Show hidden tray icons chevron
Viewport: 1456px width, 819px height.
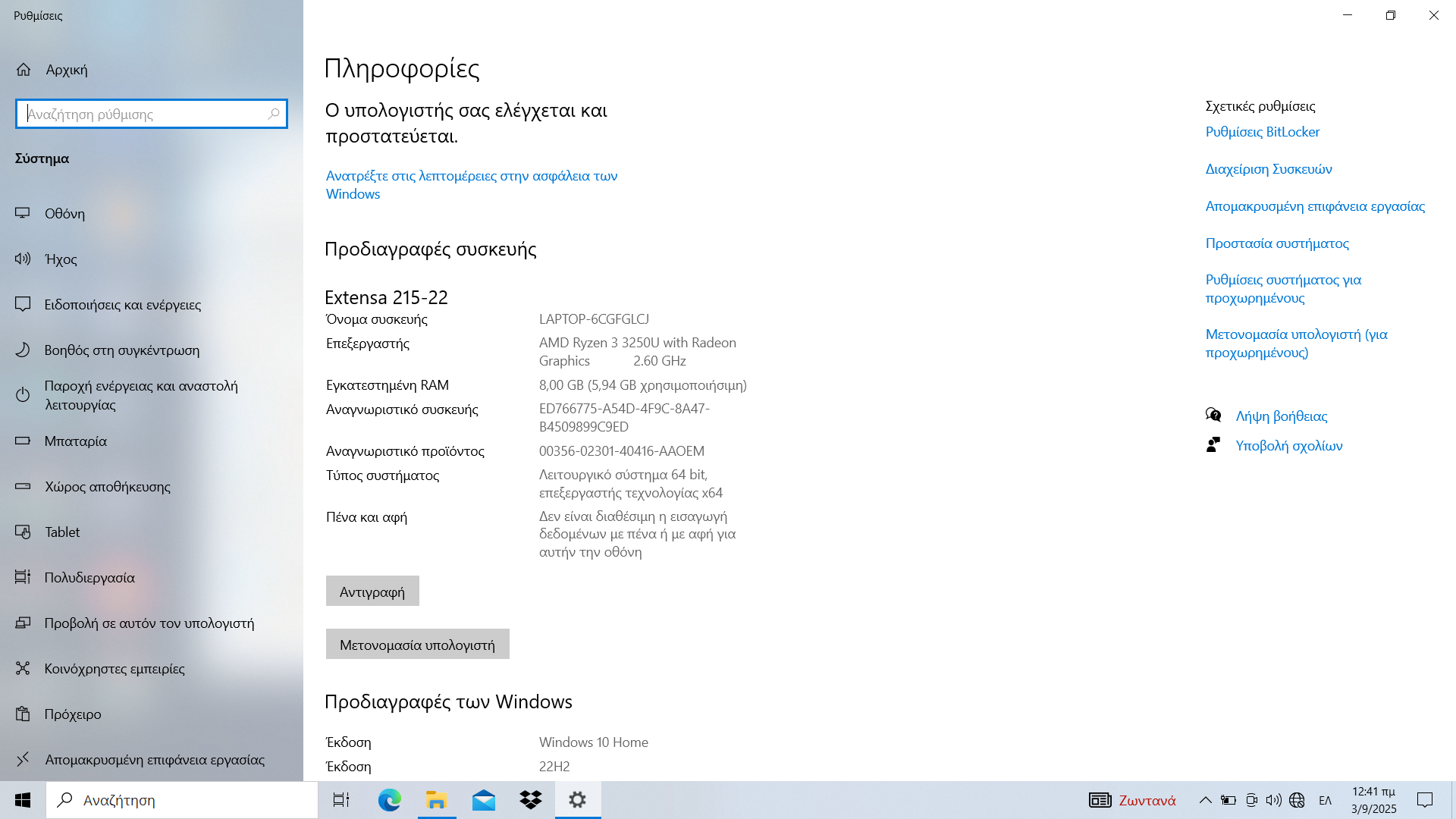(1205, 800)
